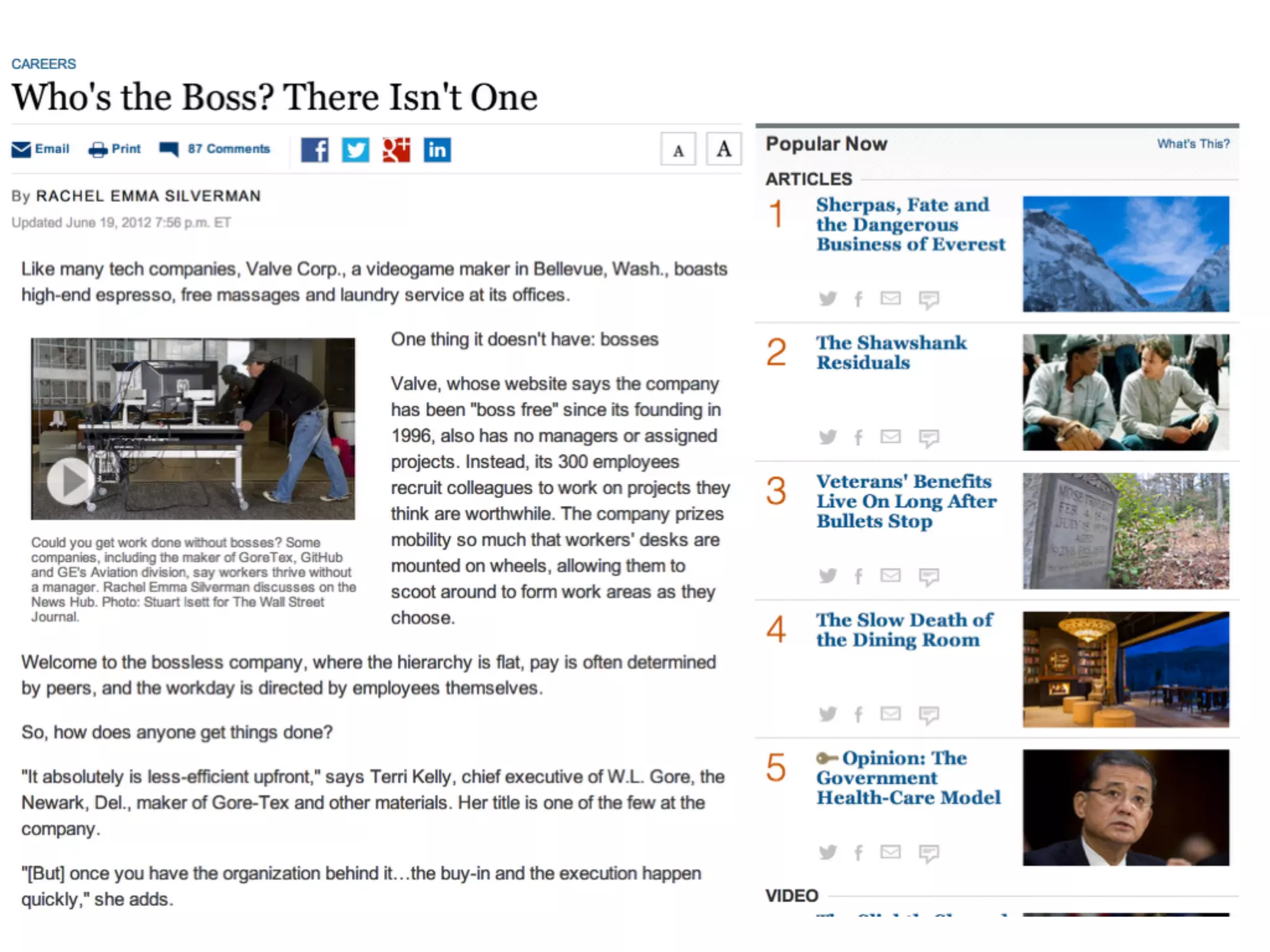Open the 87 Comments link
Screen dimensions: 1270x952
[x=229, y=149]
